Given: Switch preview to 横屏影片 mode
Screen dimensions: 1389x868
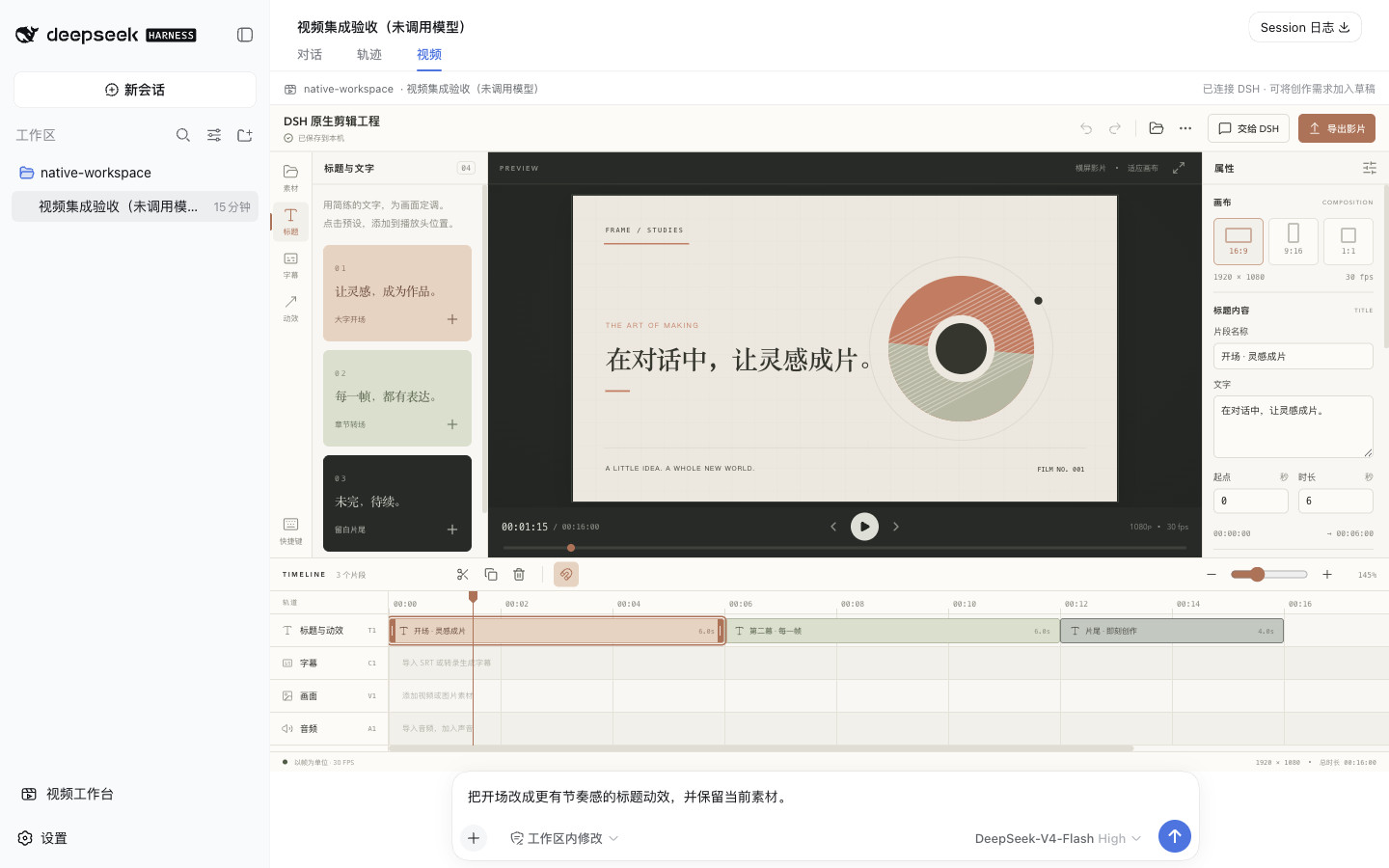Looking at the screenshot, I should coord(1091,168).
